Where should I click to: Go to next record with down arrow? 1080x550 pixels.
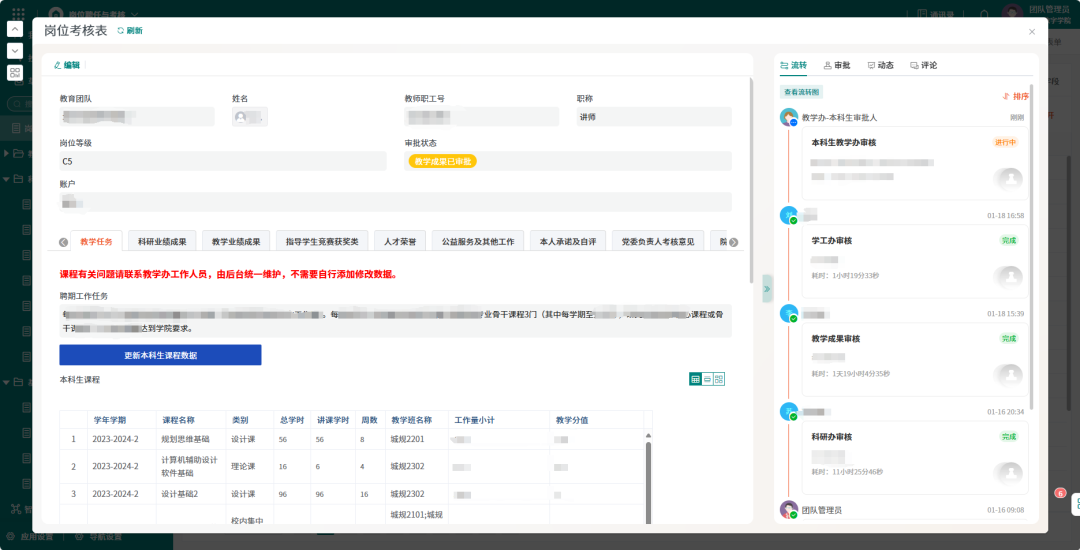14,51
